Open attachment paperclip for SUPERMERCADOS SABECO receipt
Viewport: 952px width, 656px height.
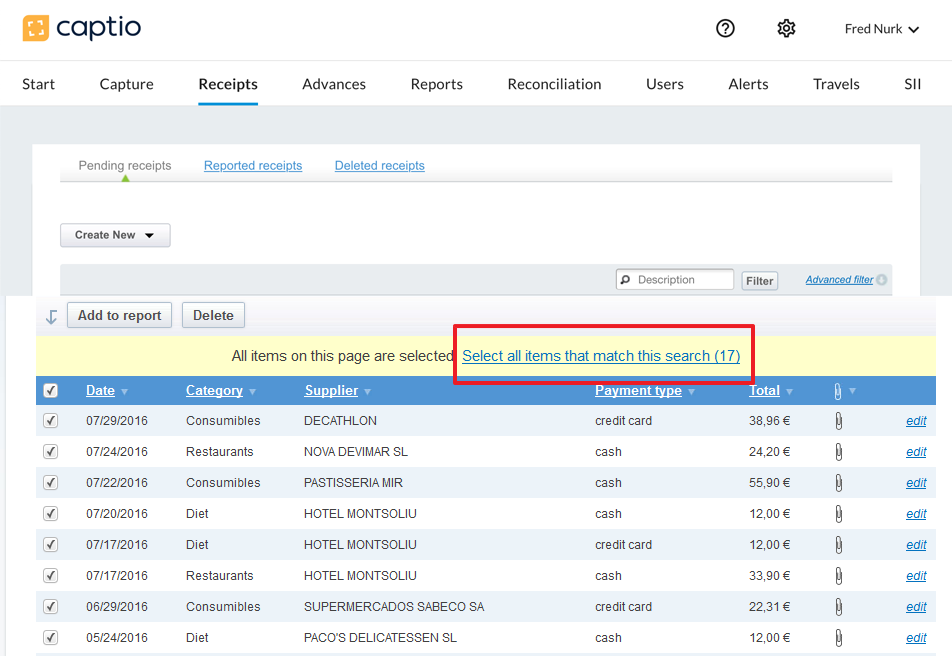click(838, 607)
